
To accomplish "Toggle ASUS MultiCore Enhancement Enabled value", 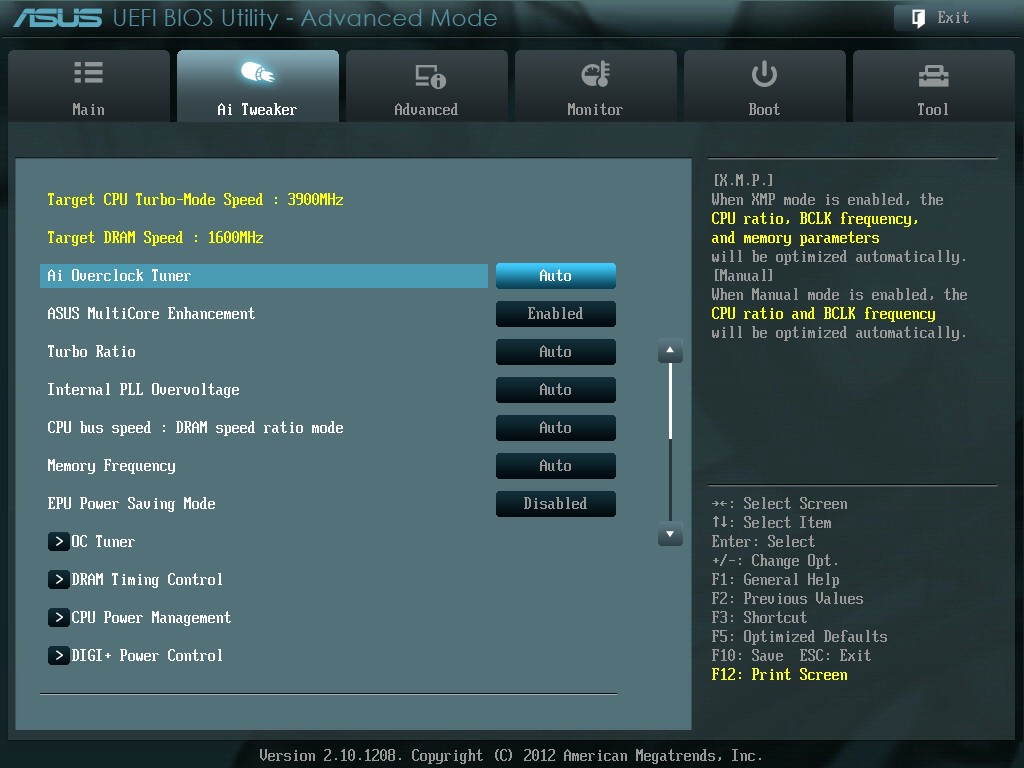I will tap(555, 314).
